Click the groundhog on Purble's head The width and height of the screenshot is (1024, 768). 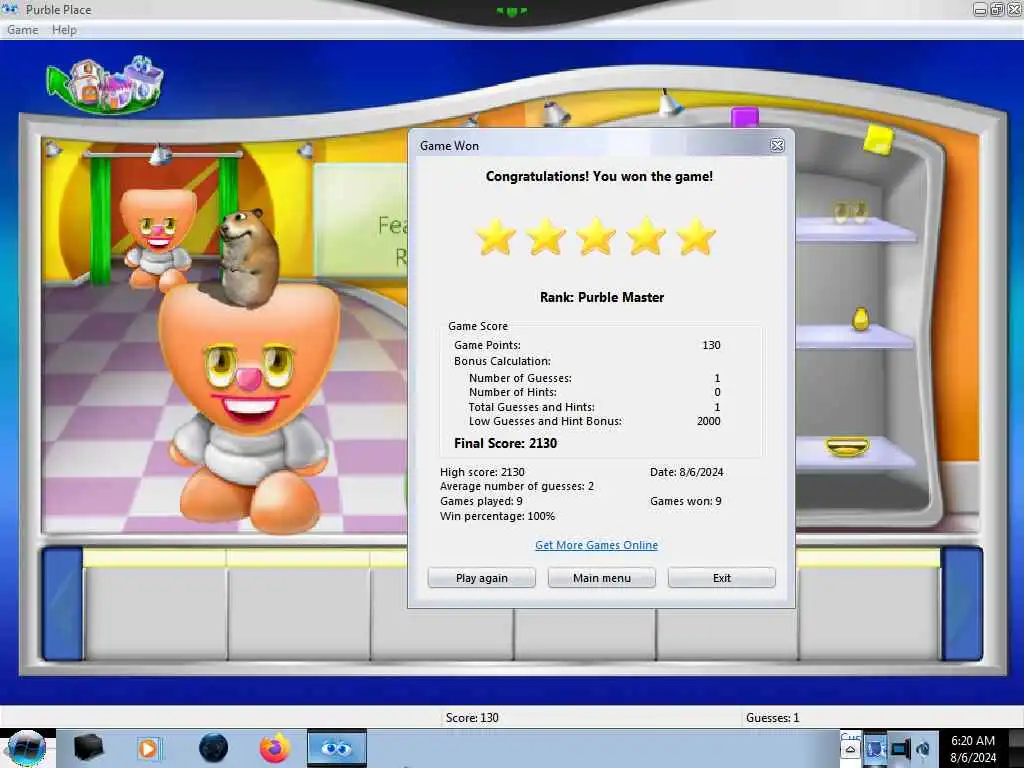pyautogui.click(x=248, y=258)
